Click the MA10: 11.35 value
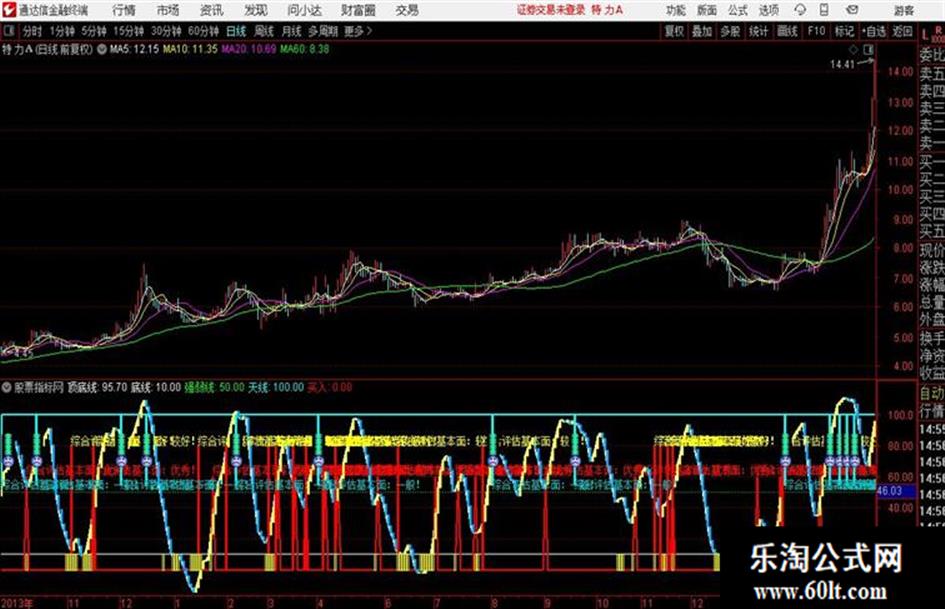The width and height of the screenshot is (945, 609). coord(190,49)
